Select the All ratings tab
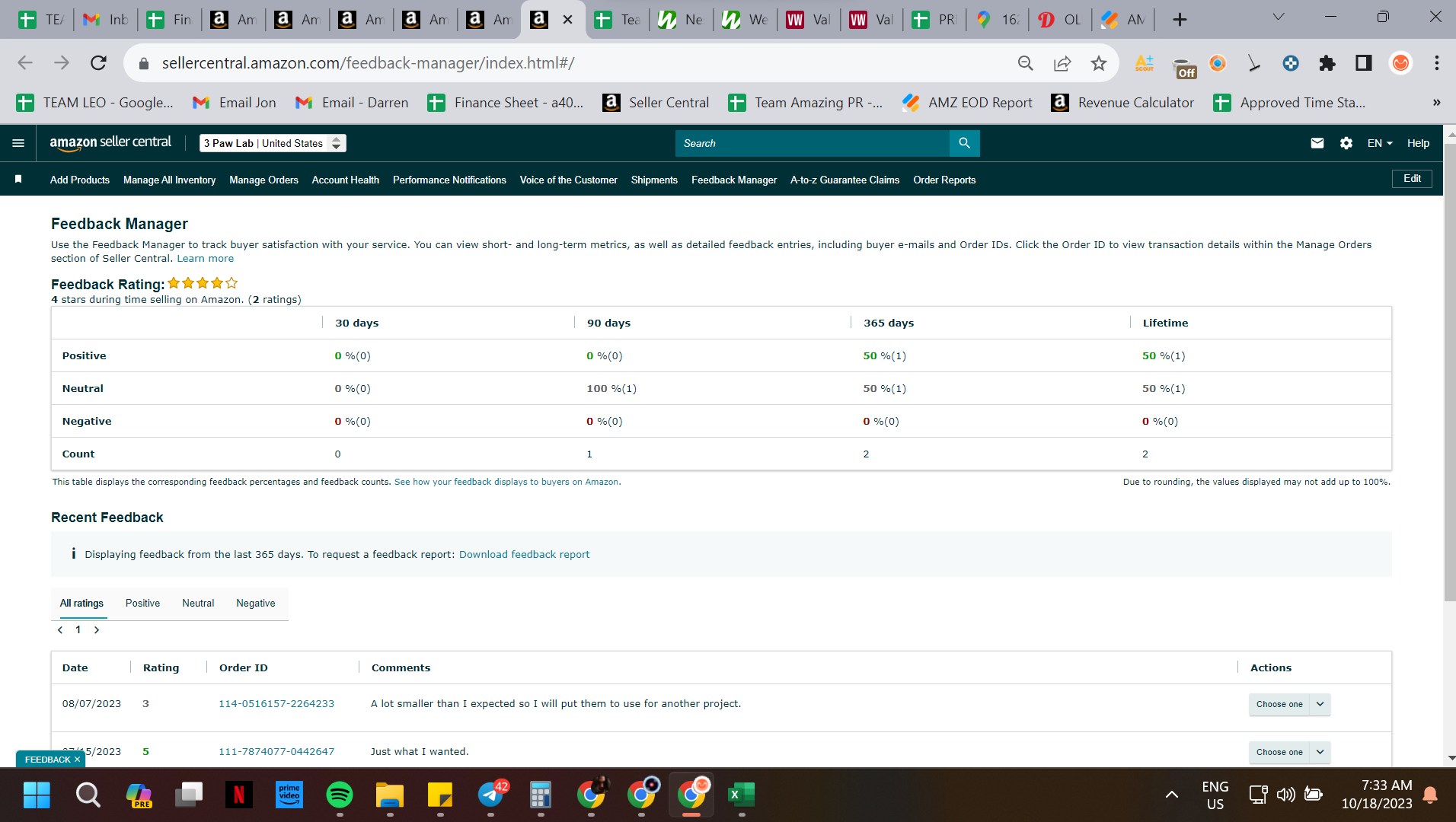Screen dimensions: 1456x822 pos(81,603)
